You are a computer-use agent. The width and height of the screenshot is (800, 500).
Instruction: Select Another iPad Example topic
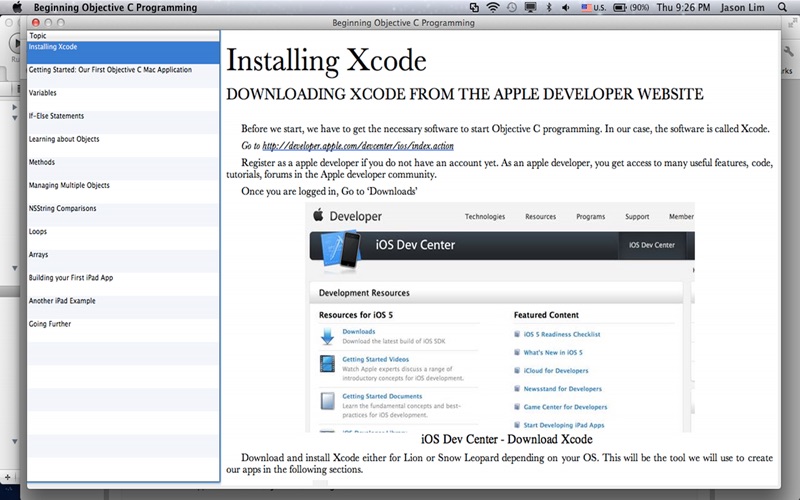click(123, 307)
